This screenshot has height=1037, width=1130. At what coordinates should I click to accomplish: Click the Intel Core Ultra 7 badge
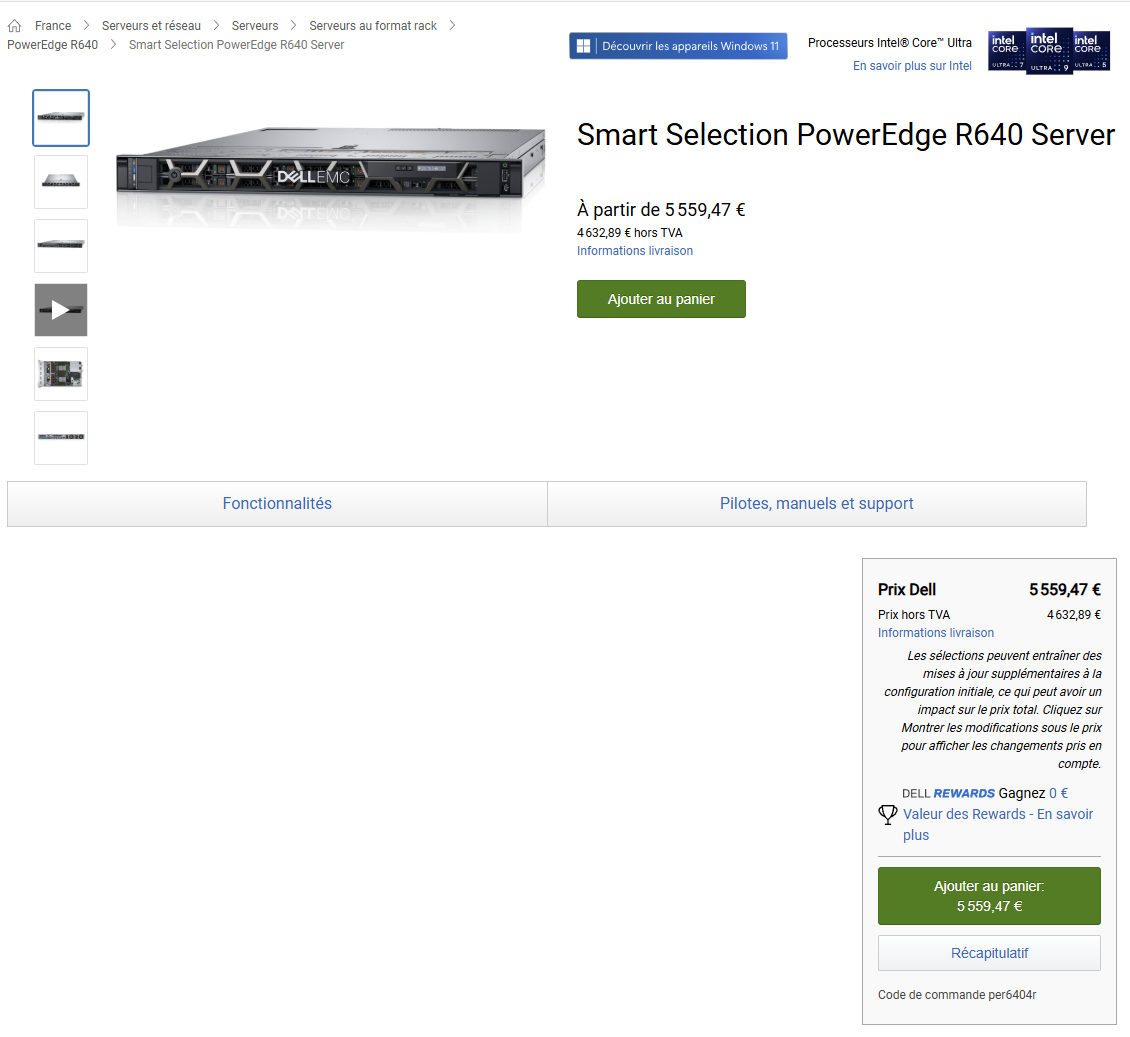(1007, 51)
